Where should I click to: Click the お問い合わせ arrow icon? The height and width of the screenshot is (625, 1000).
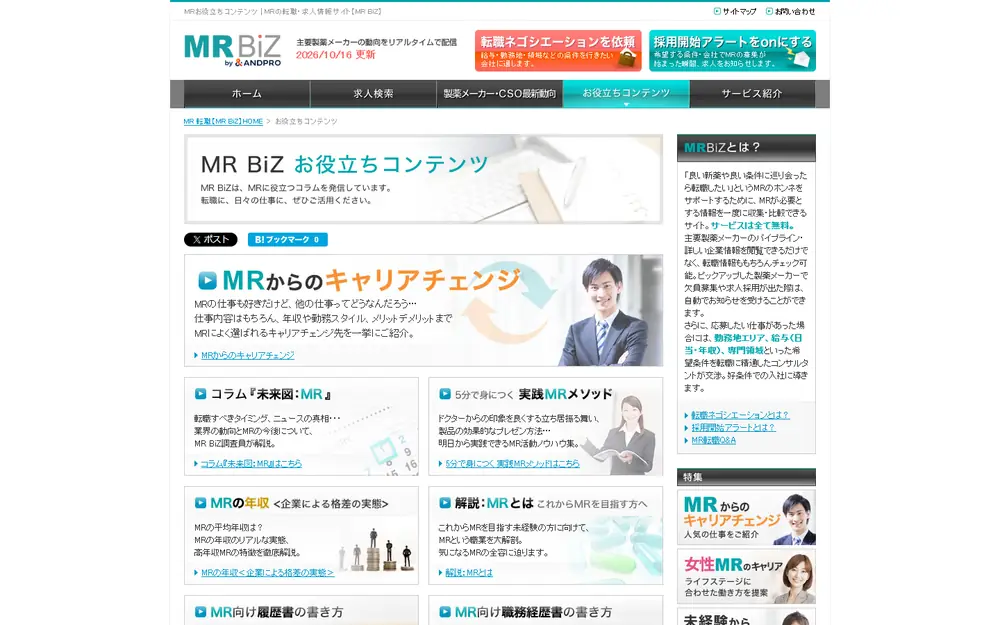coord(769,11)
